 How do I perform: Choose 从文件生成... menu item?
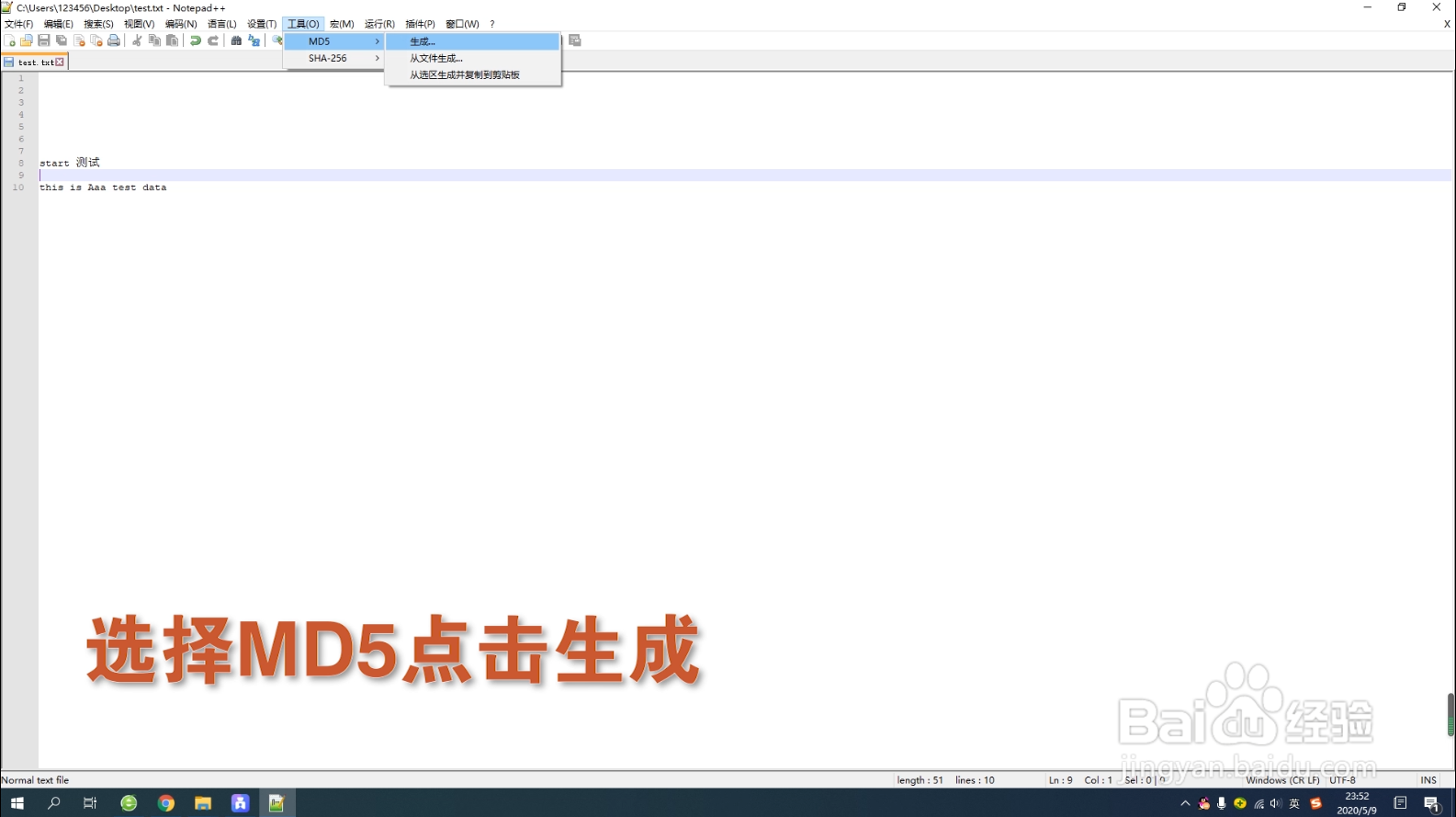coord(473,58)
